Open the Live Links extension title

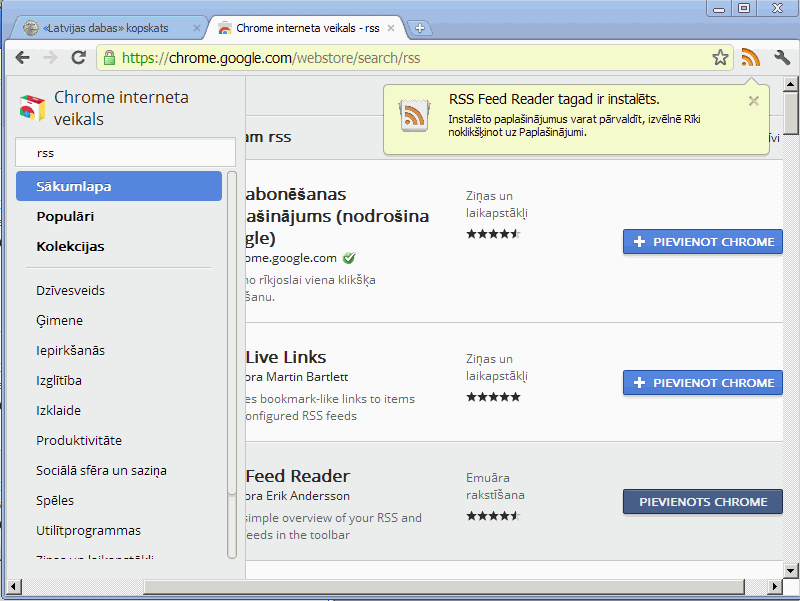286,357
